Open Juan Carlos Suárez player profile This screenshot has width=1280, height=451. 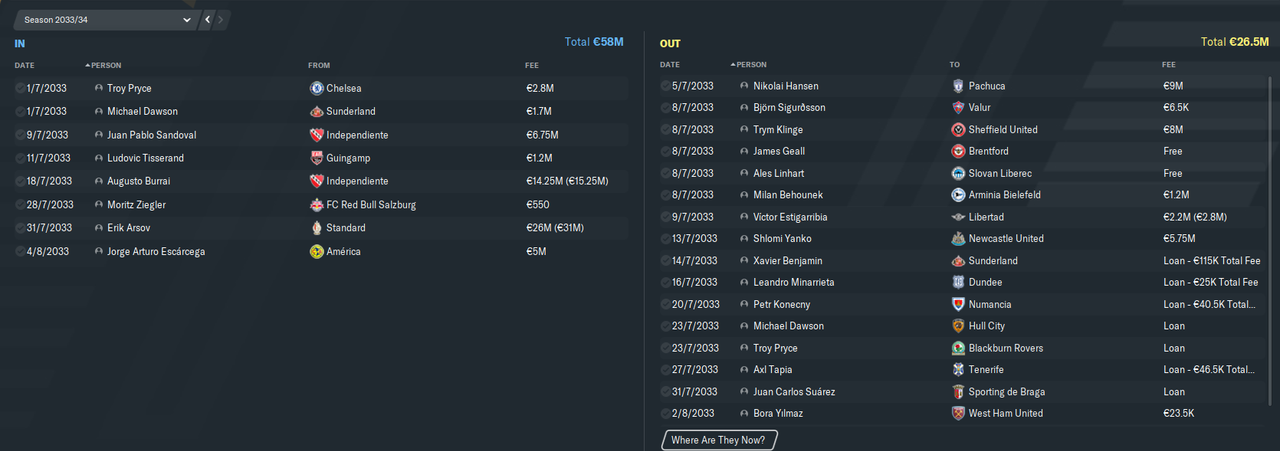[794, 392]
